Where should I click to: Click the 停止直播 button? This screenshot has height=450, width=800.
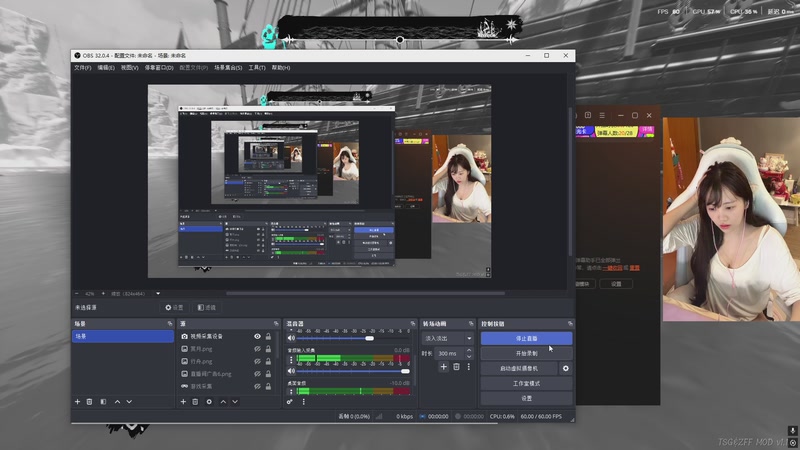(x=527, y=338)
